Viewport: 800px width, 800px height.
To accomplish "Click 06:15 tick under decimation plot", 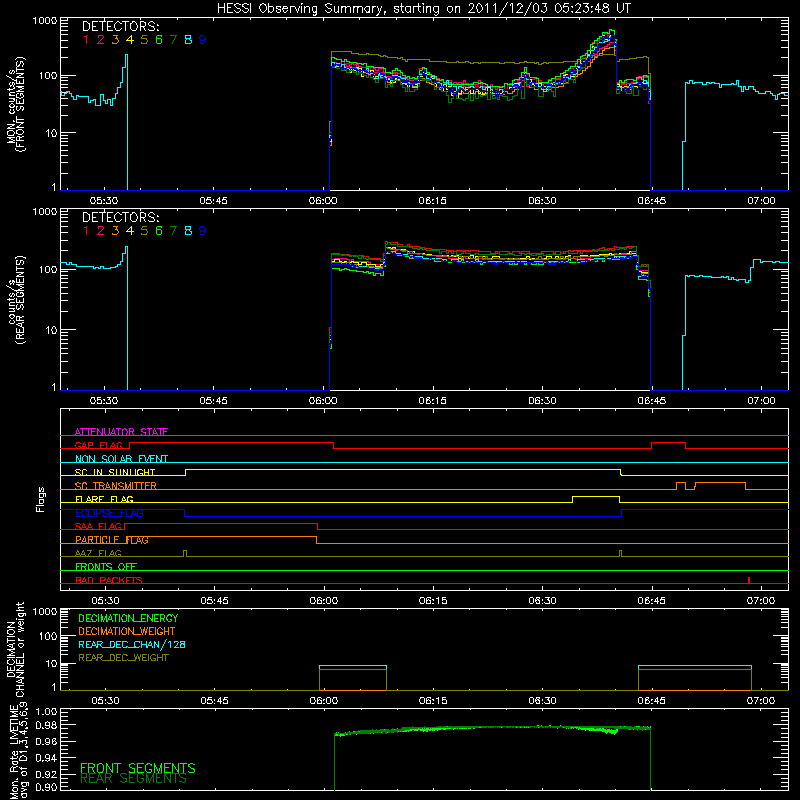I will point(433,701).
